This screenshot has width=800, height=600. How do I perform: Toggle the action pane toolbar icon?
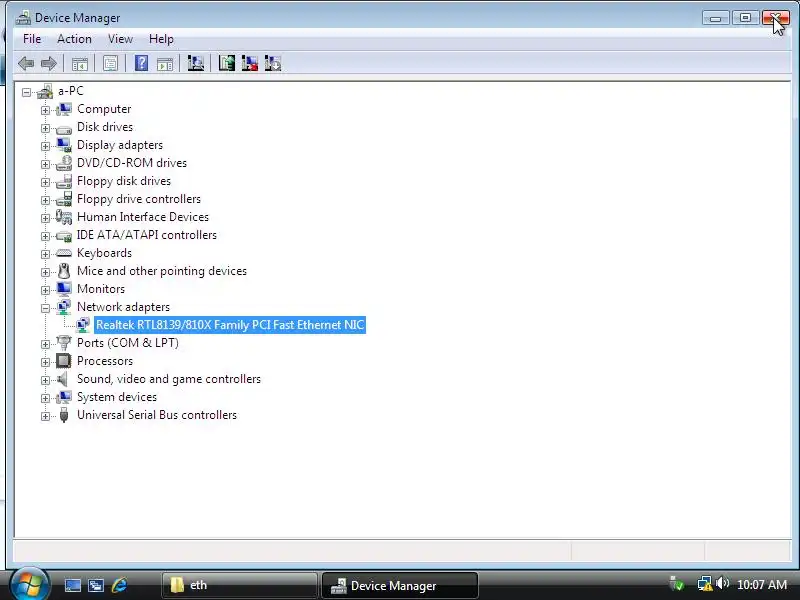point(165,64)
